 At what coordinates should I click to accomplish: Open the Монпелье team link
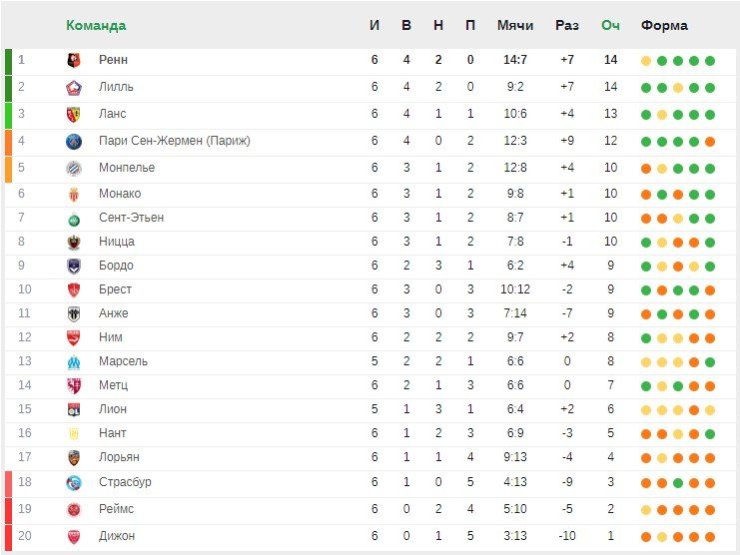point(127,168)
